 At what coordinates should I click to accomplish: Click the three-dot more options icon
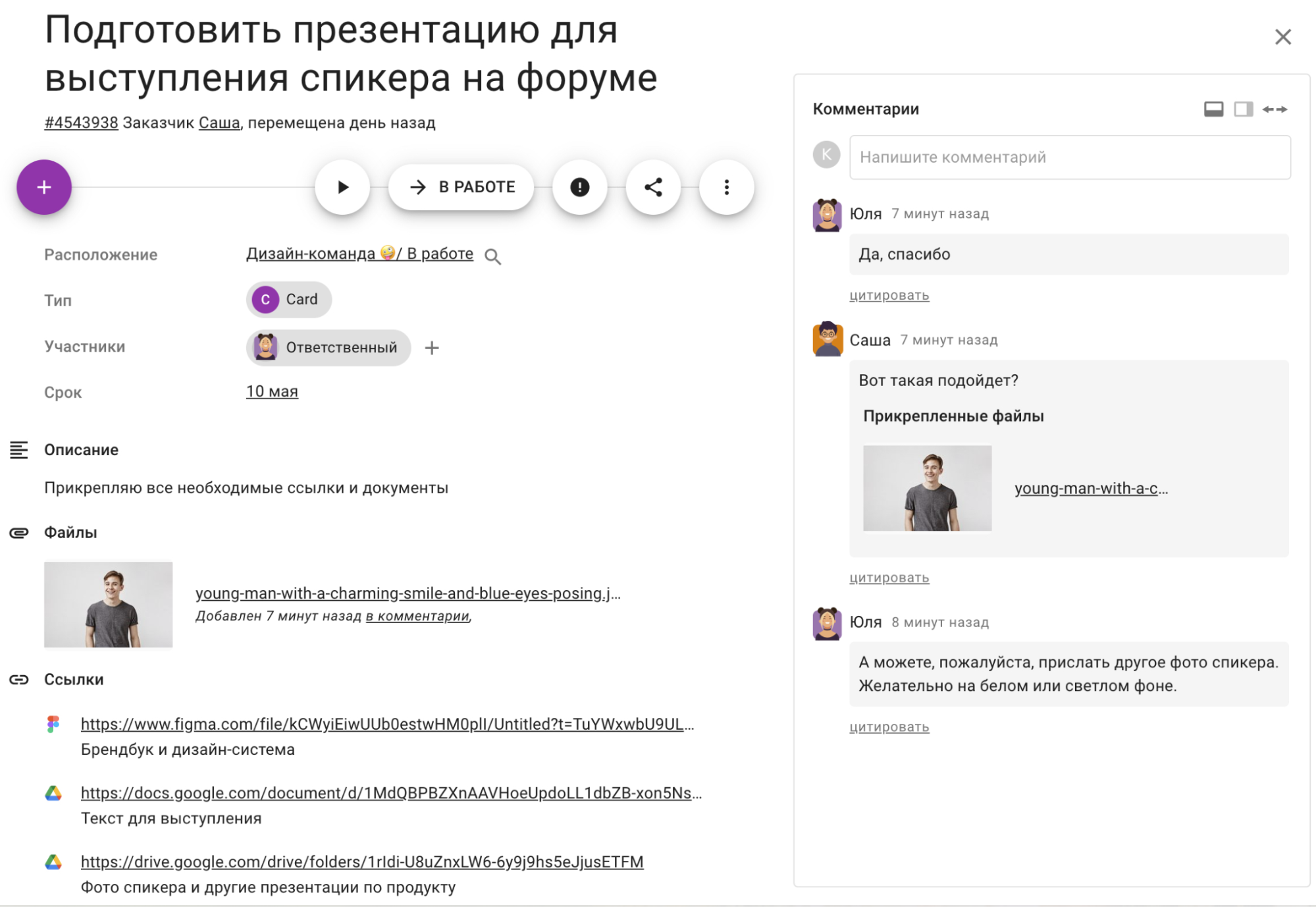pos(727,187)
